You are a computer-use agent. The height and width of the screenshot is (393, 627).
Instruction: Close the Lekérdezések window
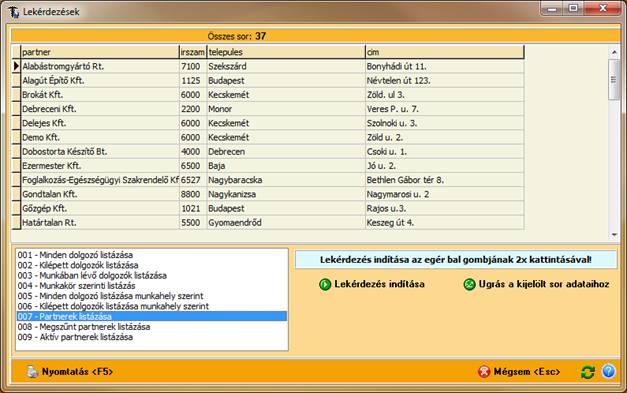point(603,8)
